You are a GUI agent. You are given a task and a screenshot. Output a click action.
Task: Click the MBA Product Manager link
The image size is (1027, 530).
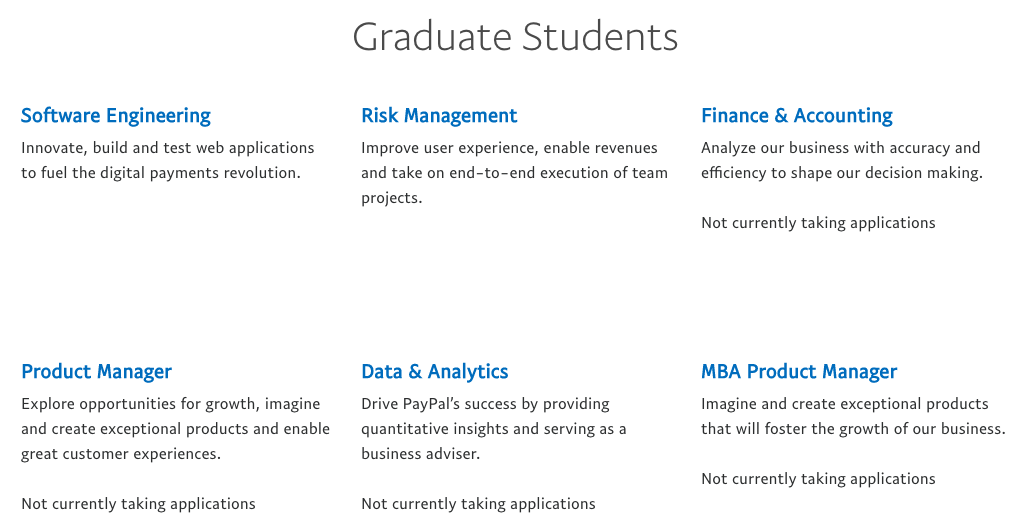(798, 372)
